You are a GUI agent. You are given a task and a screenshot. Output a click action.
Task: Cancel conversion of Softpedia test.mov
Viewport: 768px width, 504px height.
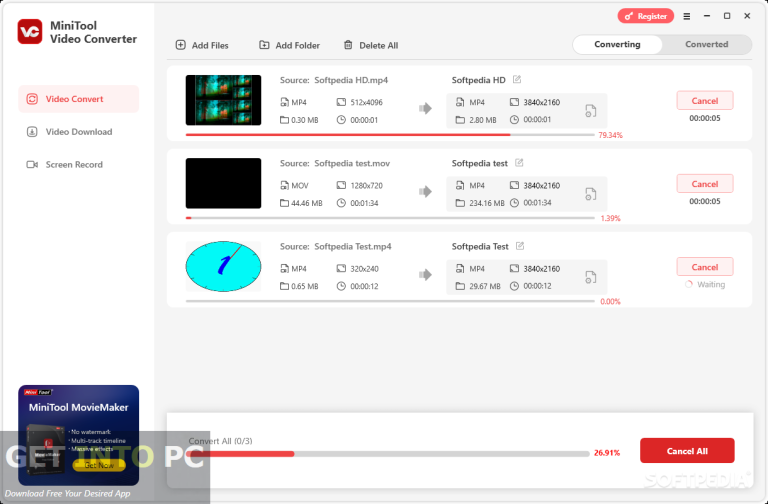(x=705, y=184)
